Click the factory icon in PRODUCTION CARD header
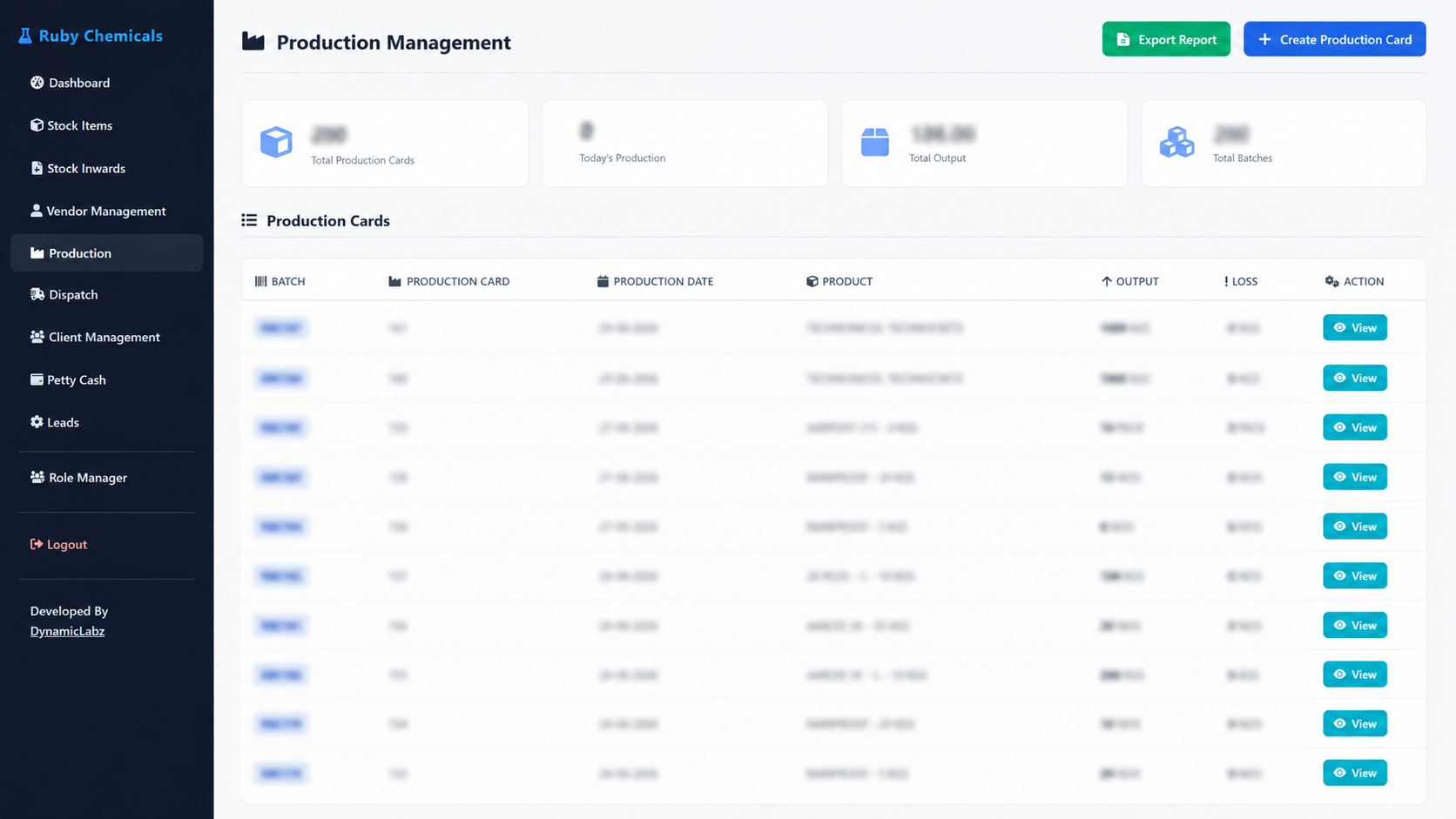 (394, 281)
